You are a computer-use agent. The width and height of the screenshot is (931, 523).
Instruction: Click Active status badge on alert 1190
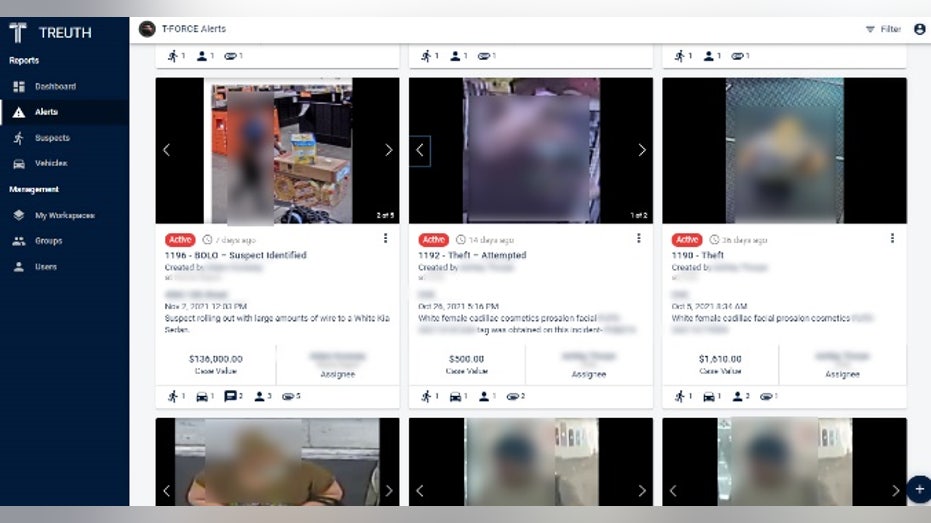(x=687, y=240)
